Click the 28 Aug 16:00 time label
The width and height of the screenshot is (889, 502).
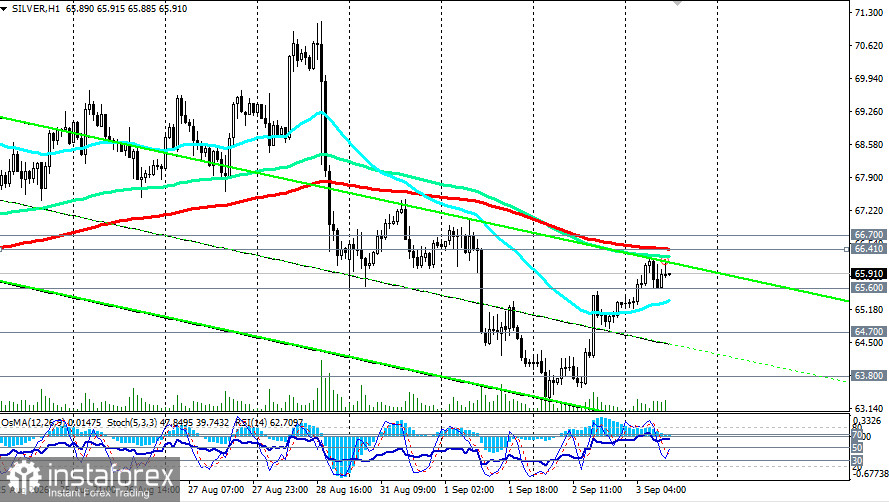coord(344,490)
